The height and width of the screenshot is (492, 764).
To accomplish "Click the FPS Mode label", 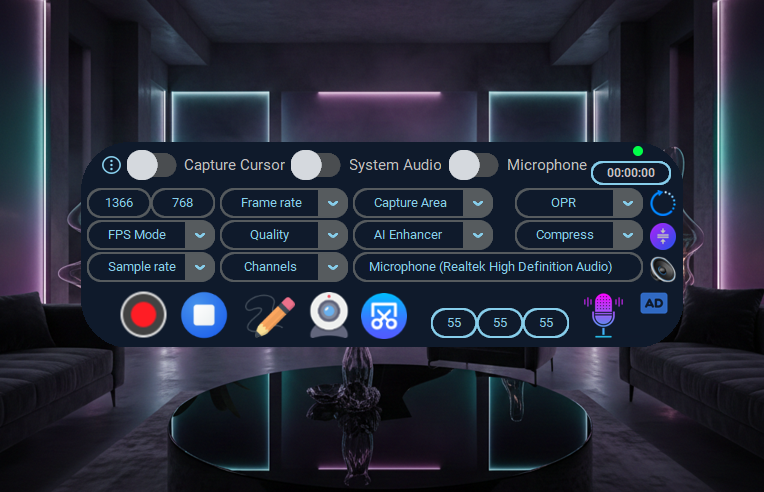I will click(137, 235).
